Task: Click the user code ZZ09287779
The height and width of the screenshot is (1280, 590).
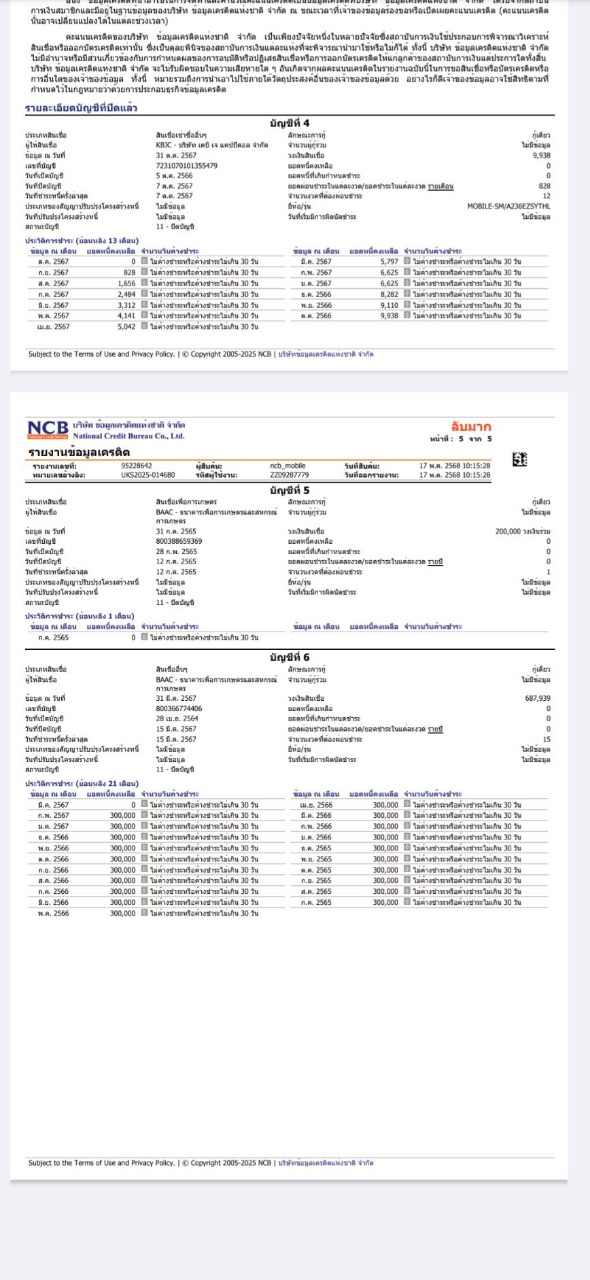Action: tap(290, 474)
